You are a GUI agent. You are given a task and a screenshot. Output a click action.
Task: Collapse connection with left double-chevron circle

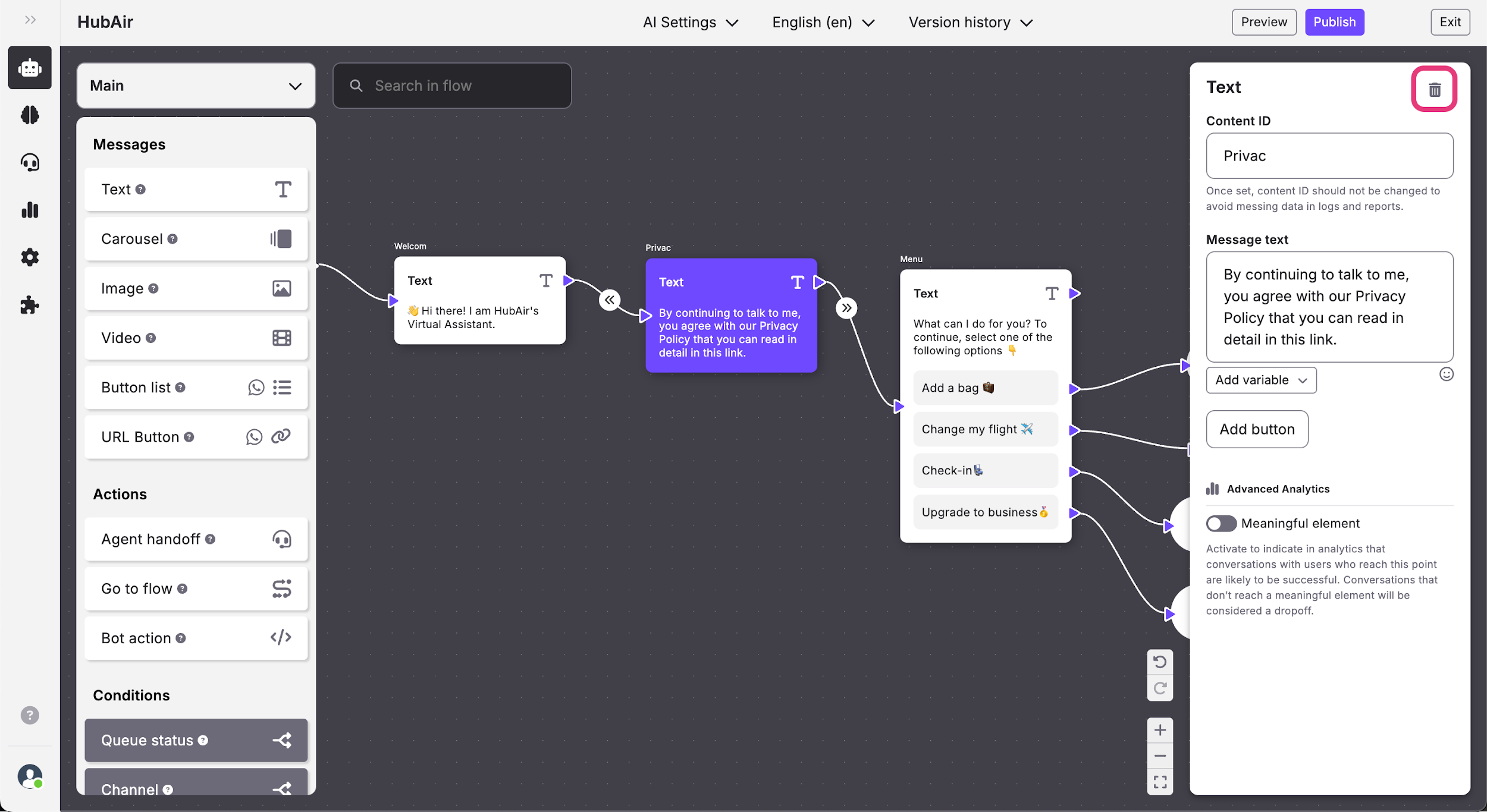[x=610, y=300]
